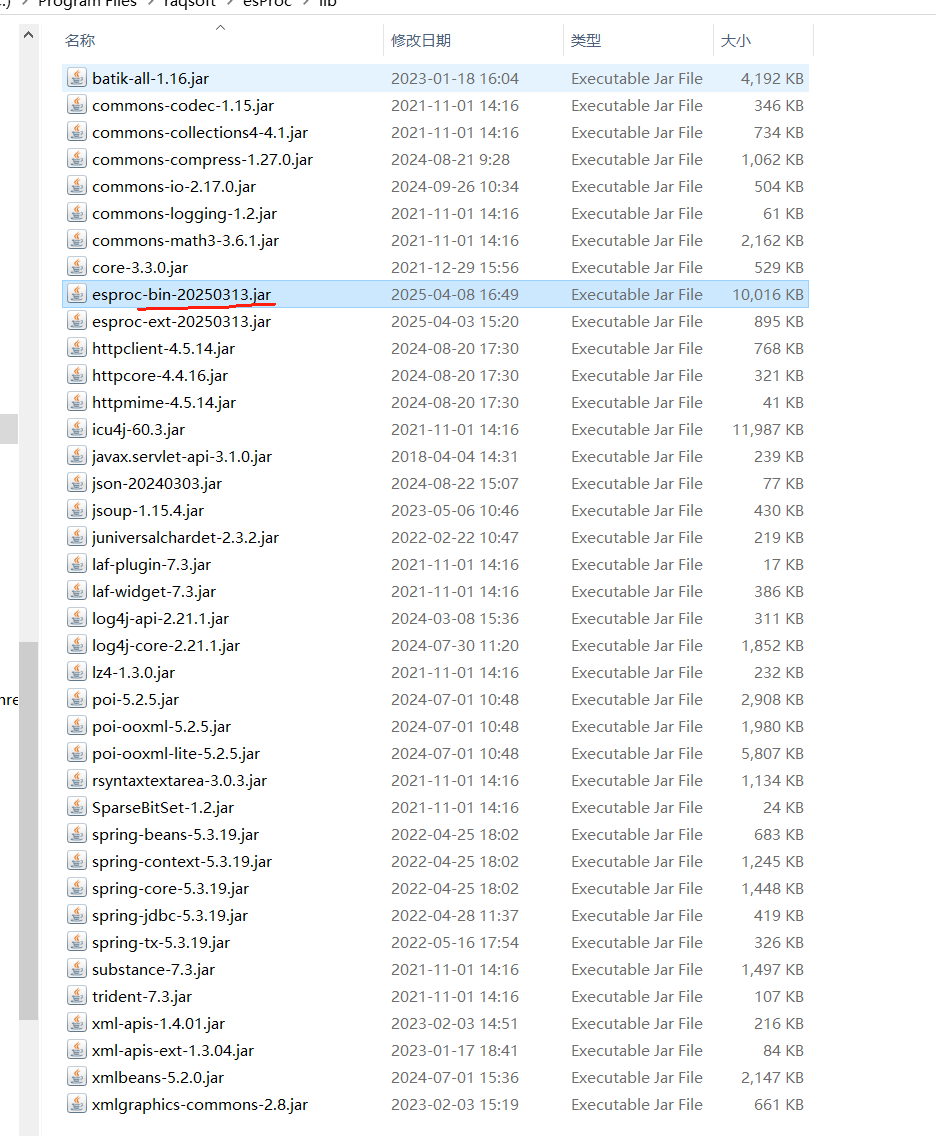
Task: Select file name xml-apis-1.4.01.jar
Action: coord(159,1023)
